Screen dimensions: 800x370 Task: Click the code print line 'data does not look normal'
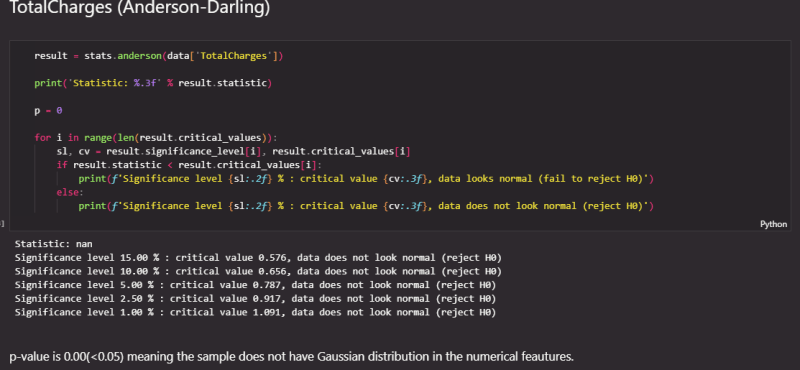click(366, 206)
